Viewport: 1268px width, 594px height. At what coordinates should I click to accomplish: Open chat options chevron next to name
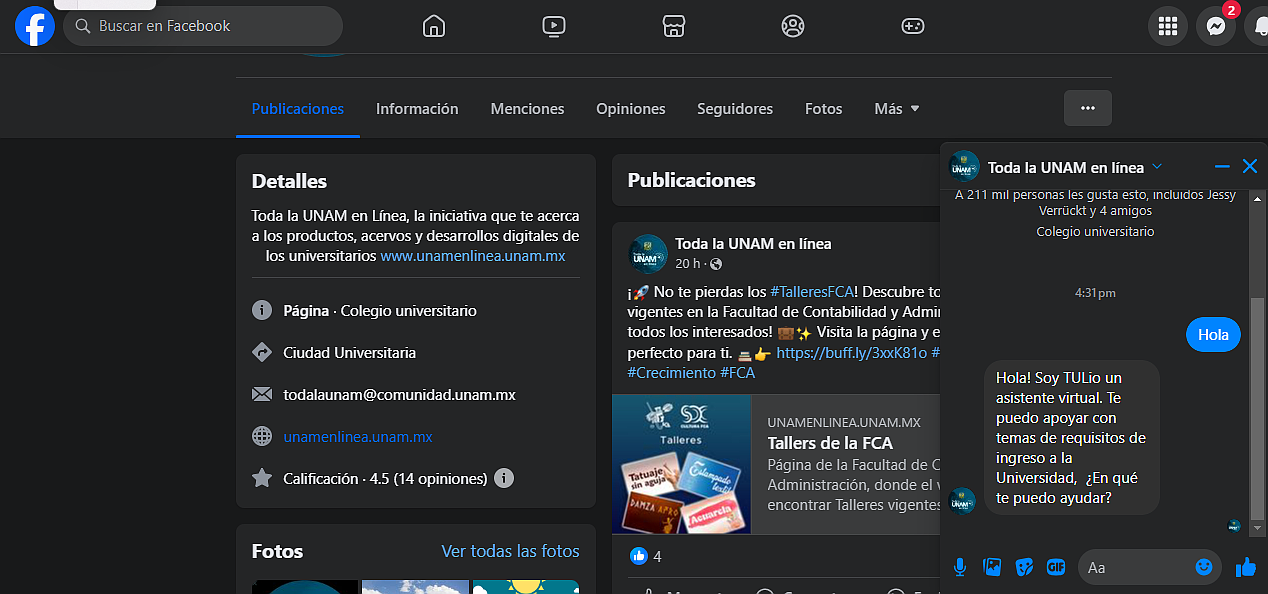1157,166
